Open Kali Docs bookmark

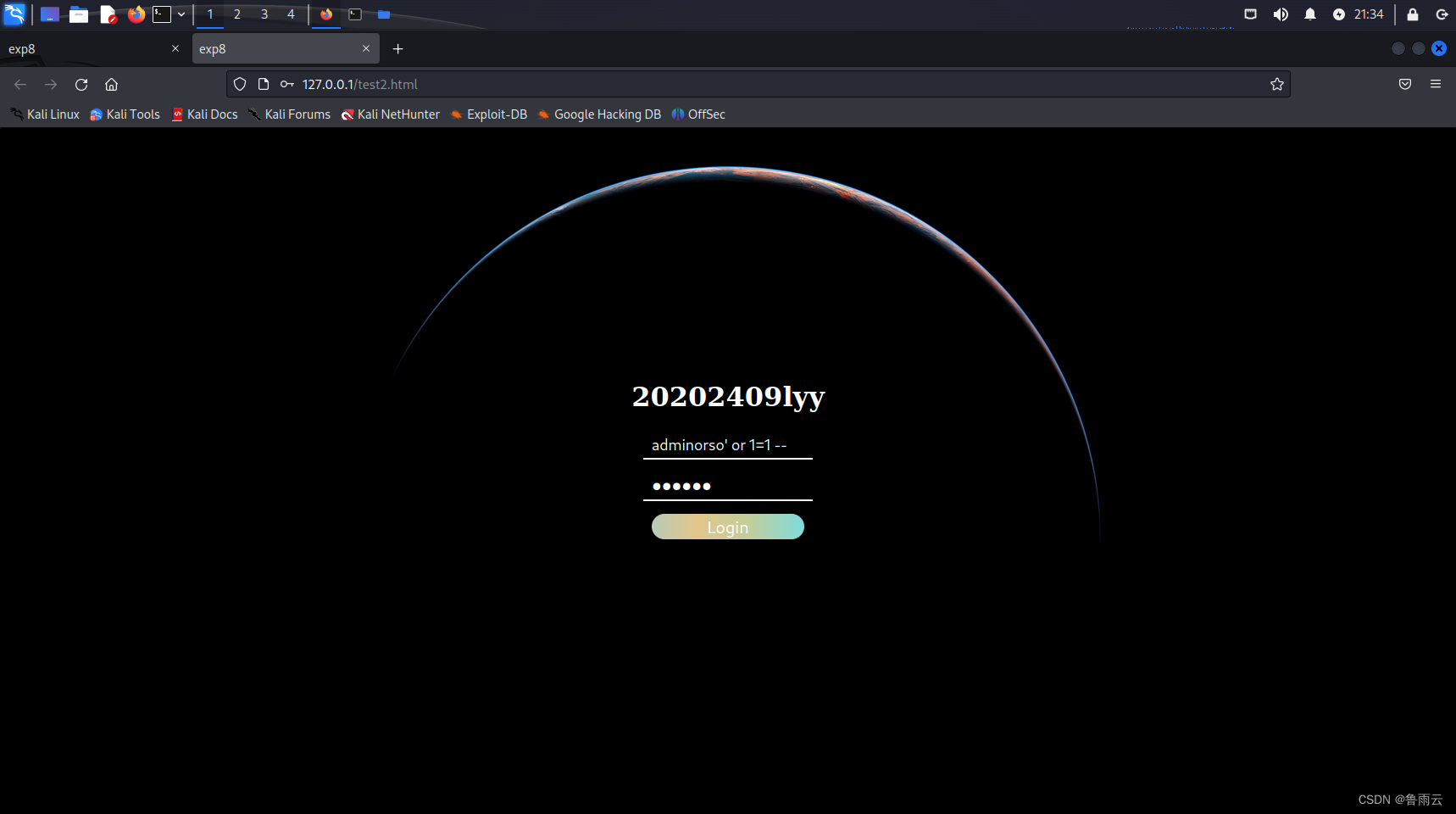pos(204,114)
